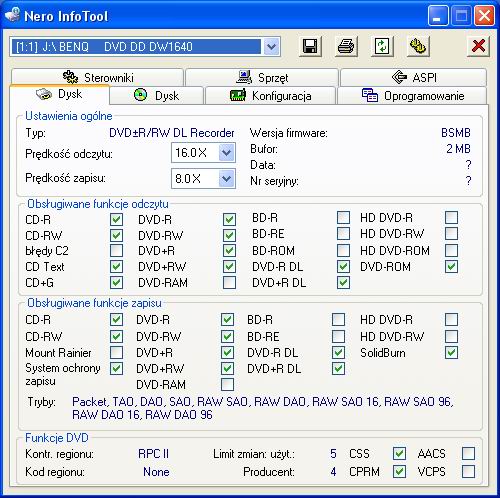This screenshot has width=500, height=498.
Task: Open the Sterowniki tab
Action: pyautogui.click(x=97, y=77)
